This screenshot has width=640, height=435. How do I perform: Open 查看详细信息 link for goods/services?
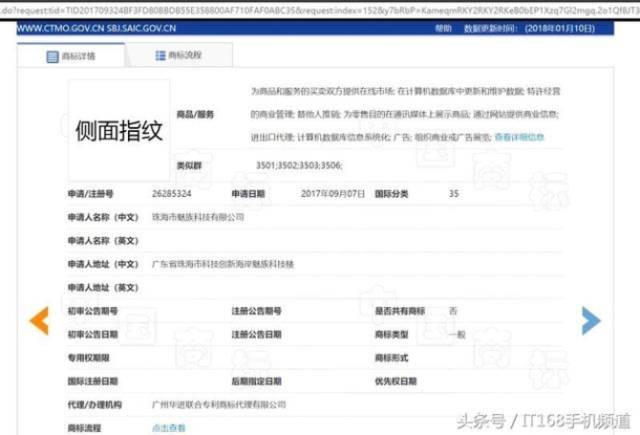(x=519, y=137)
